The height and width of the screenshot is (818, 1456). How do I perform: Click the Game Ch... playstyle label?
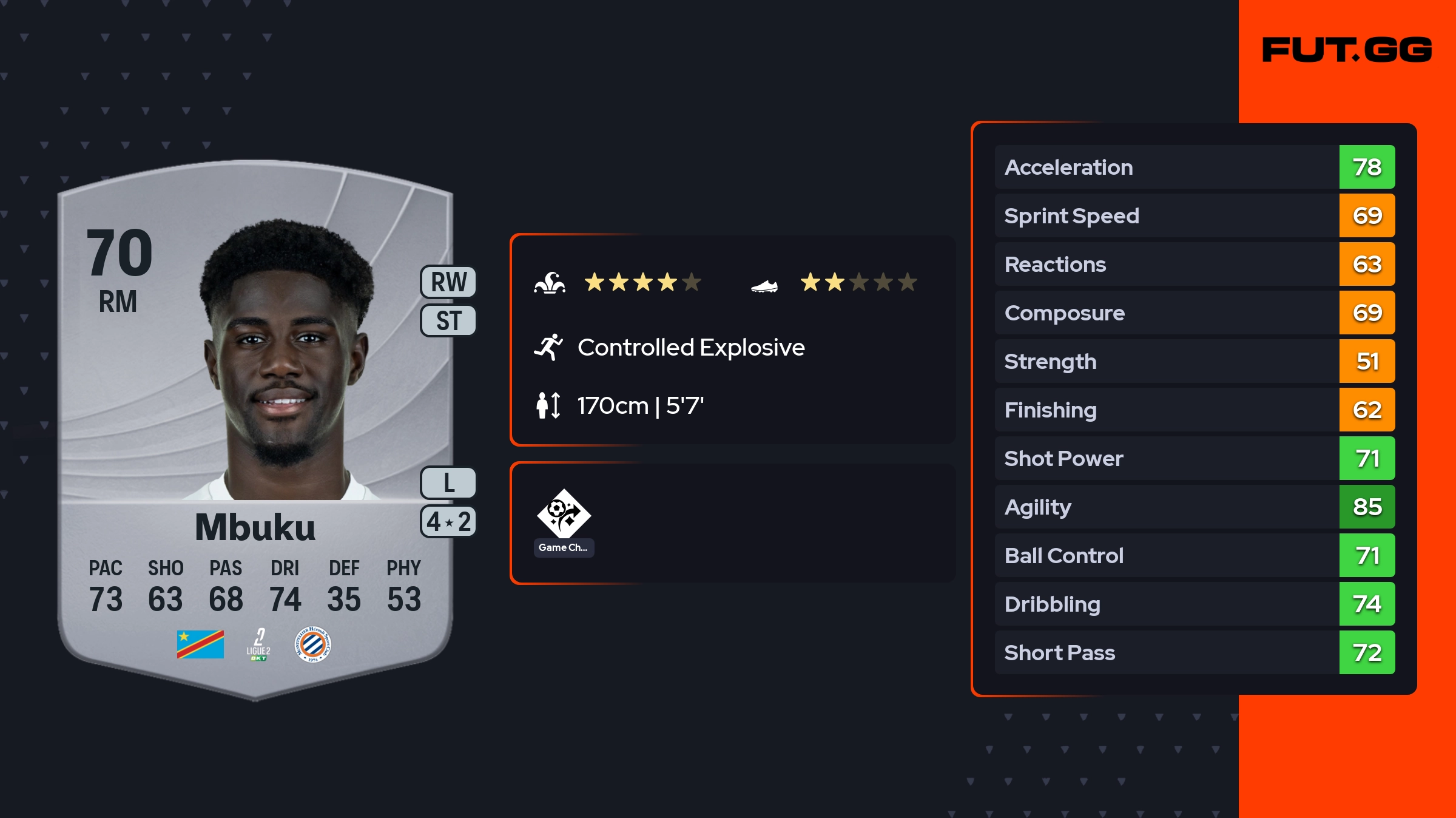click(x=564, y=547)
